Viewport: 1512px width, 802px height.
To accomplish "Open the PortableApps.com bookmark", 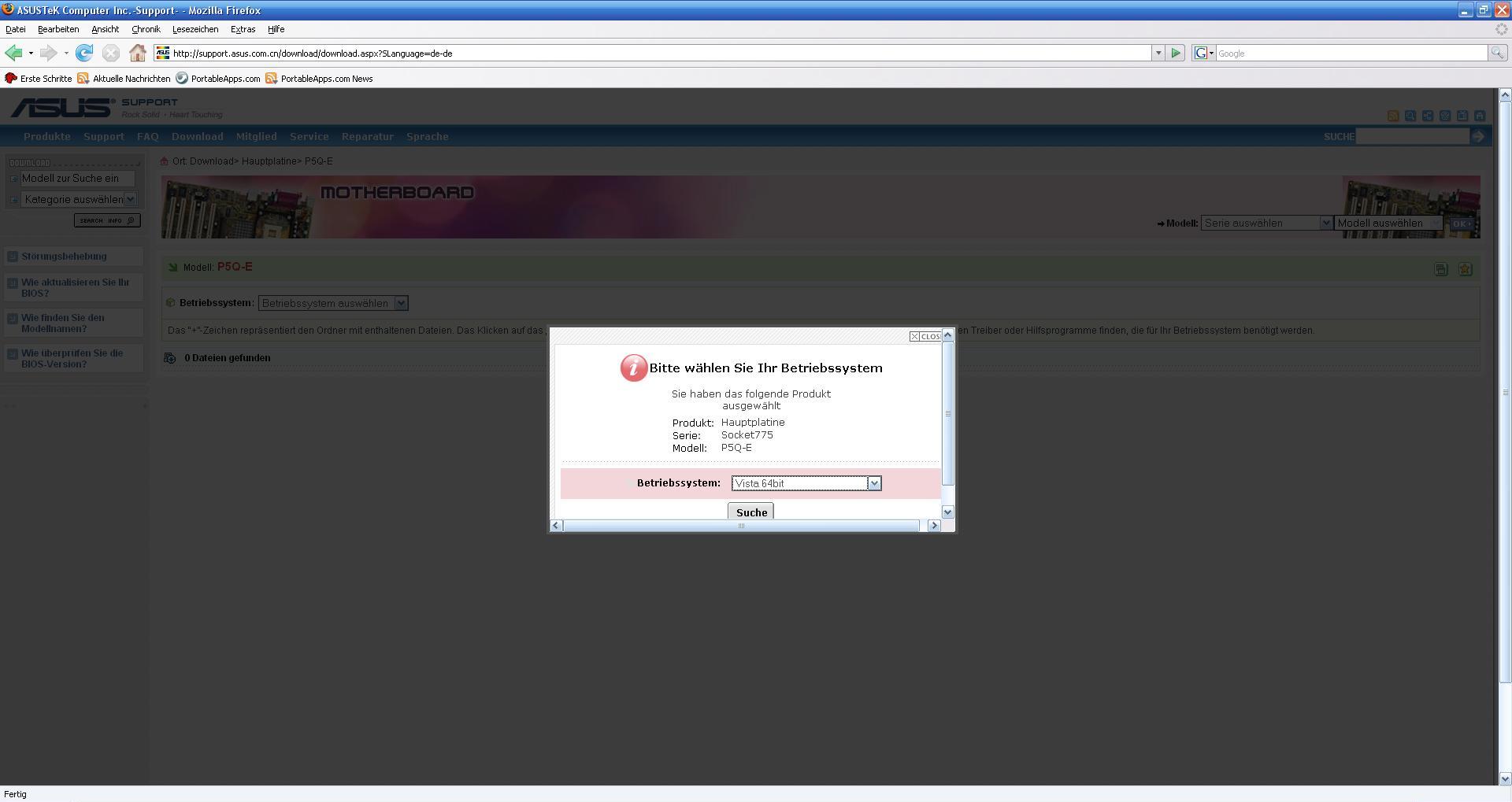I will (x=218, y=79).
